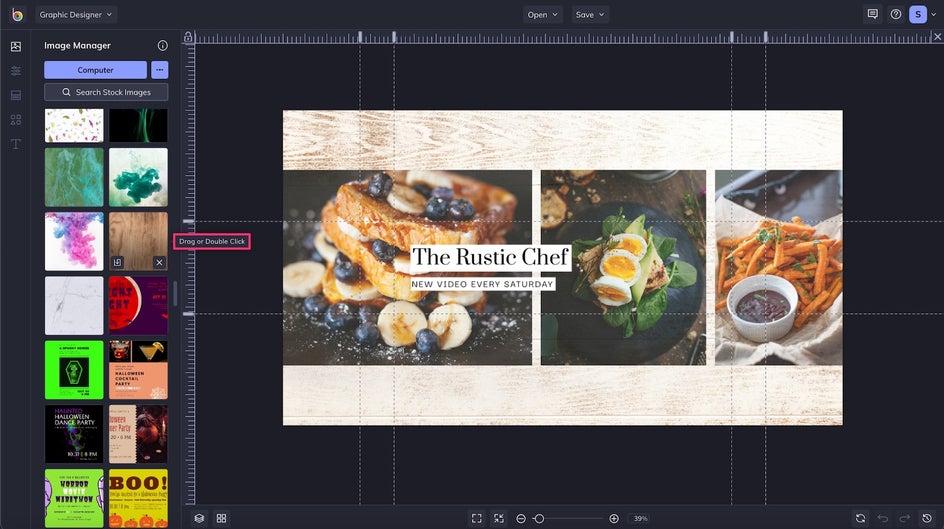Click the zoom out minus icon
The image size is (944, 529).
pyautogui.click(x=521, y=518)
